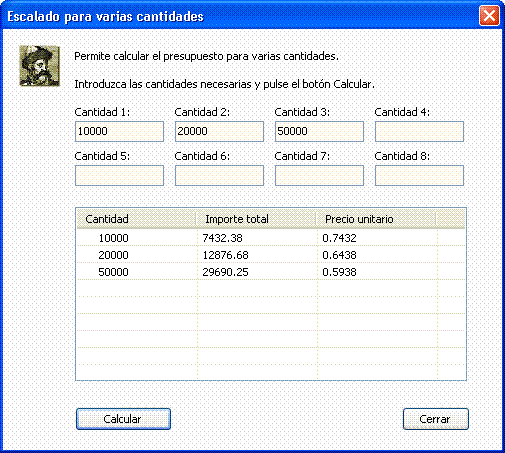The image size is (505, 453).
Task: Click the unit price 0.7432
Action: tap(339, 238)
